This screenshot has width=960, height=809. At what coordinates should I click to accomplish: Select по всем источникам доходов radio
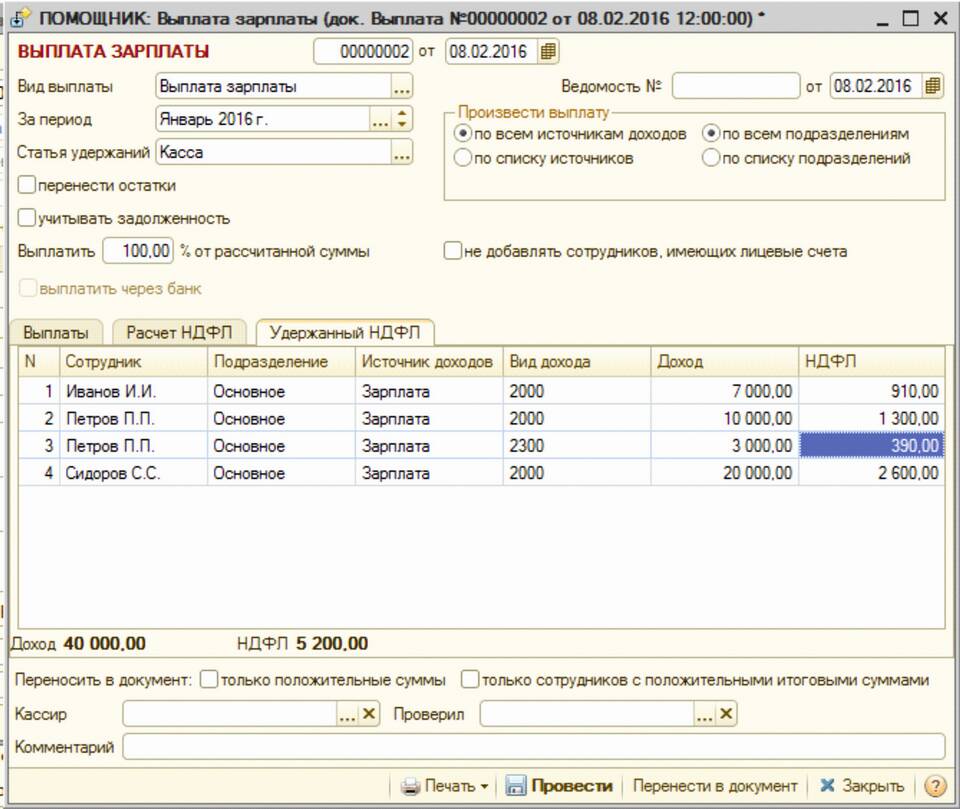[x=463, y=134]
